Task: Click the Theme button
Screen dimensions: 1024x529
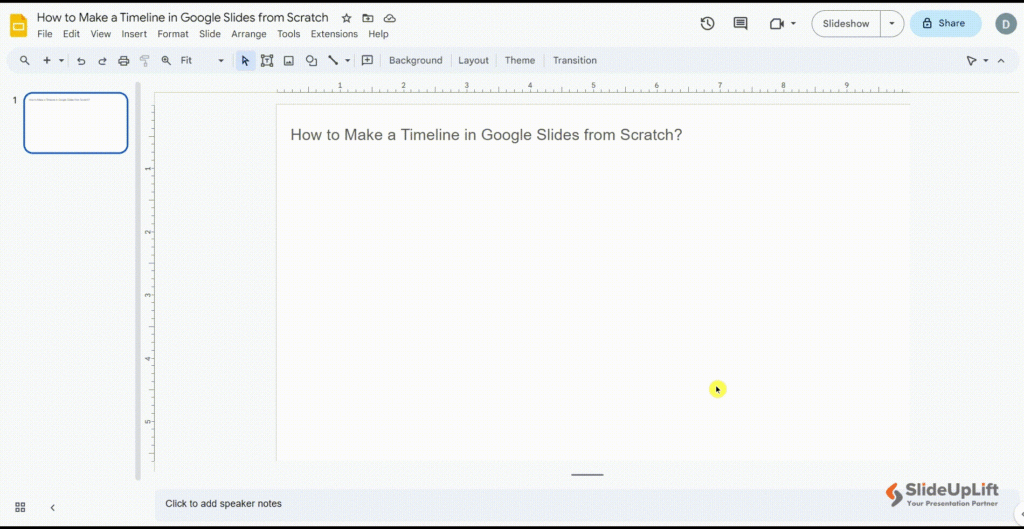Action: (x=520, y=60)
